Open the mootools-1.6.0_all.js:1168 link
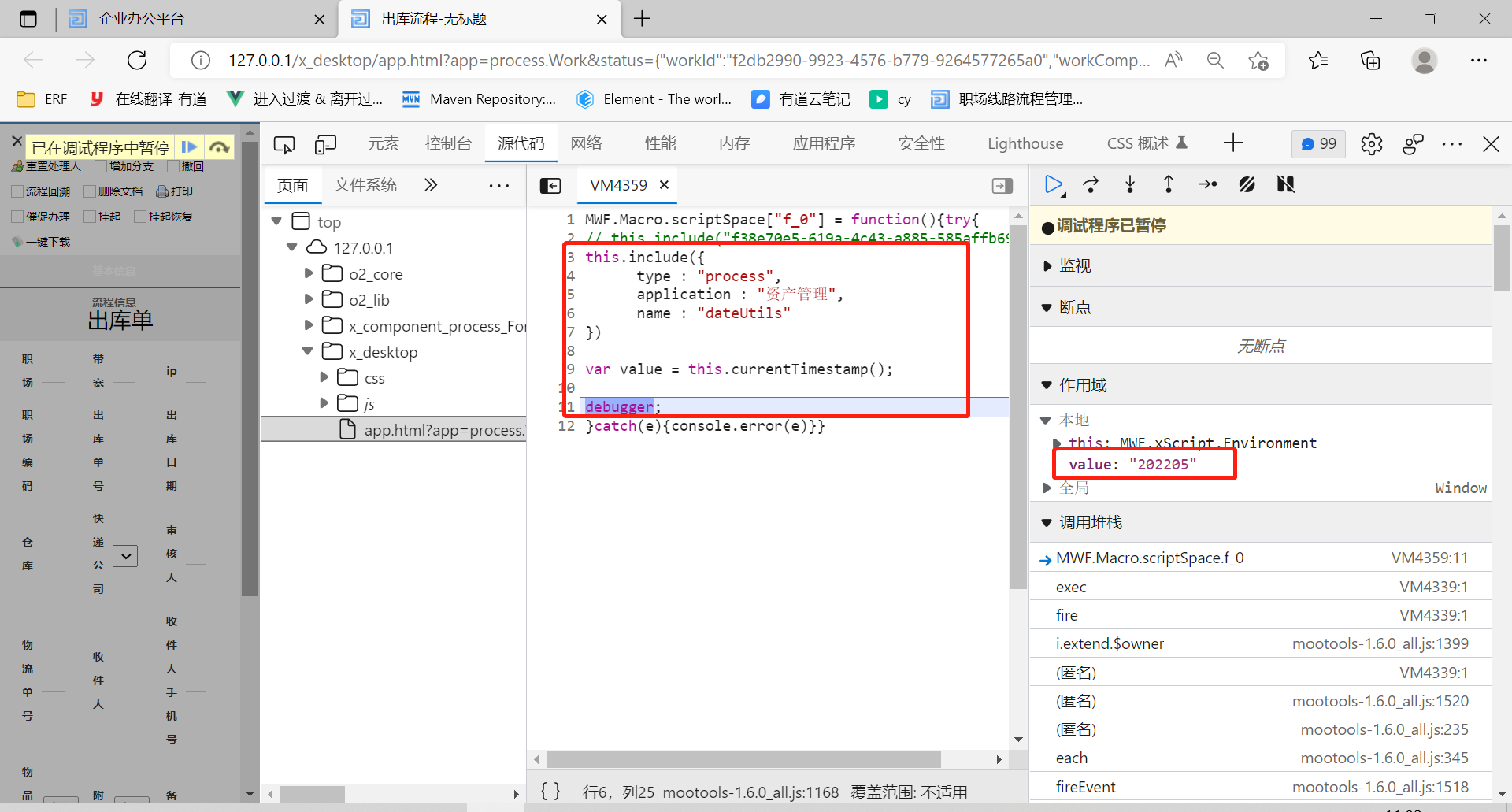 click(750, 792)
